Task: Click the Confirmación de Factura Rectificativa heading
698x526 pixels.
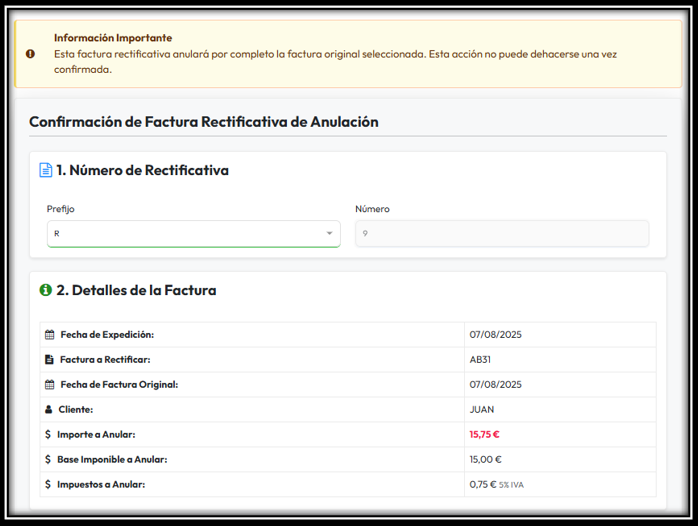Action: [203, 122]
